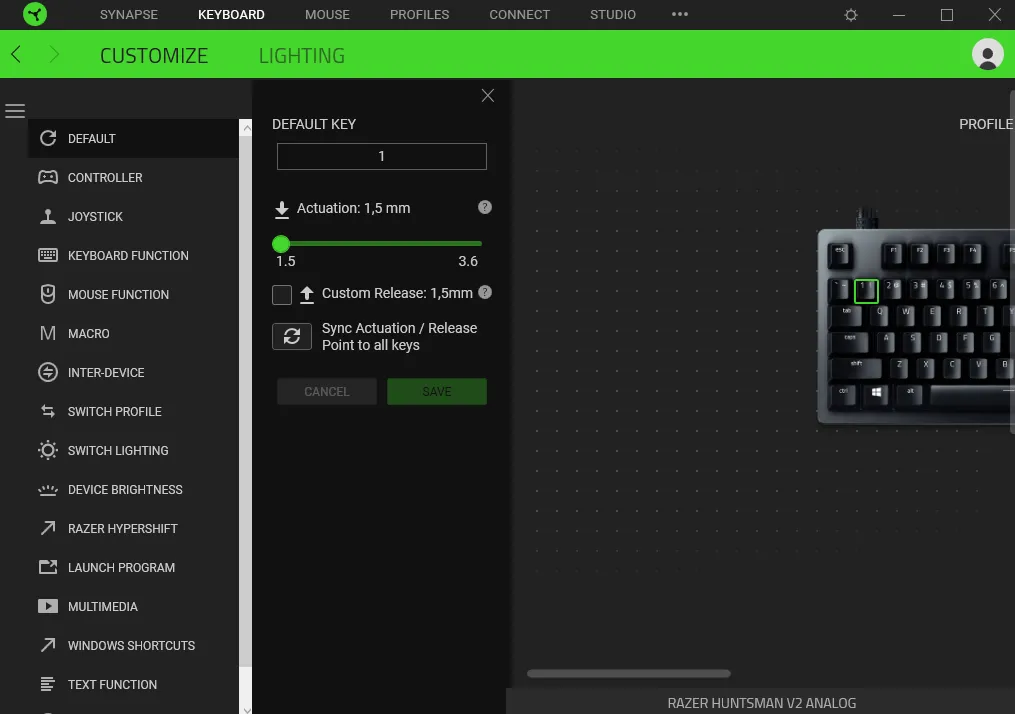Open the PROFILES menu
1015x714 pixels.
pos(419,14)
